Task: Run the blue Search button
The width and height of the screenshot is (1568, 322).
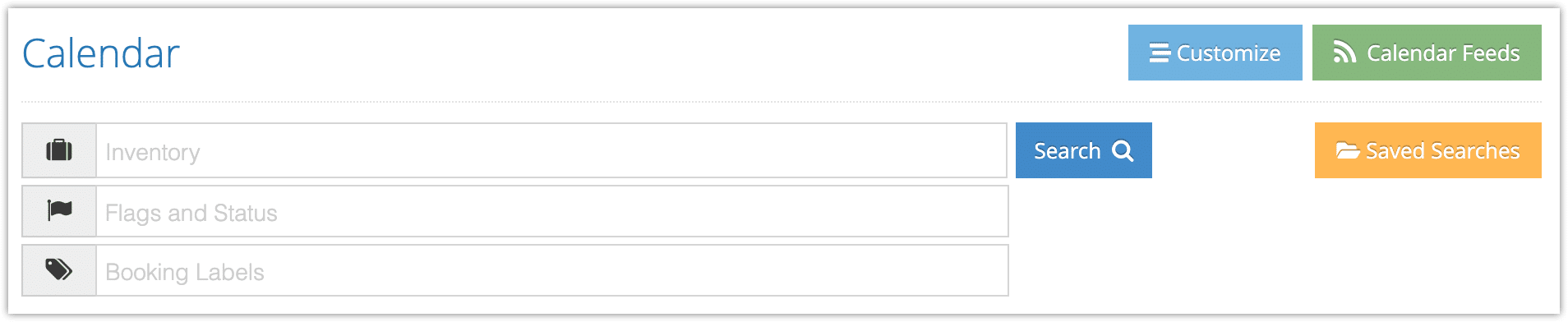Action: tap(1084, 150)
